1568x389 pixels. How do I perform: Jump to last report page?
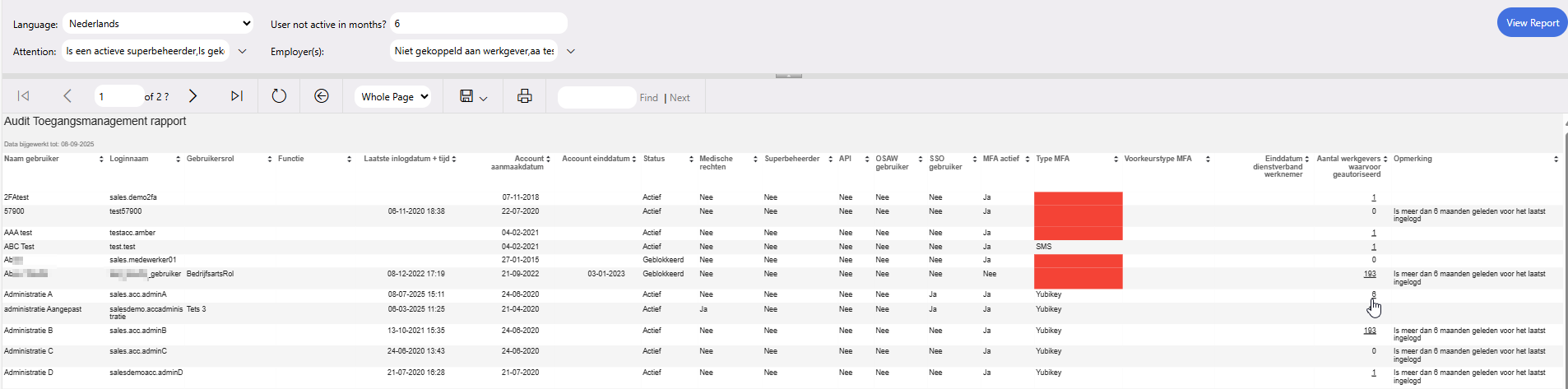coord(237,96)
